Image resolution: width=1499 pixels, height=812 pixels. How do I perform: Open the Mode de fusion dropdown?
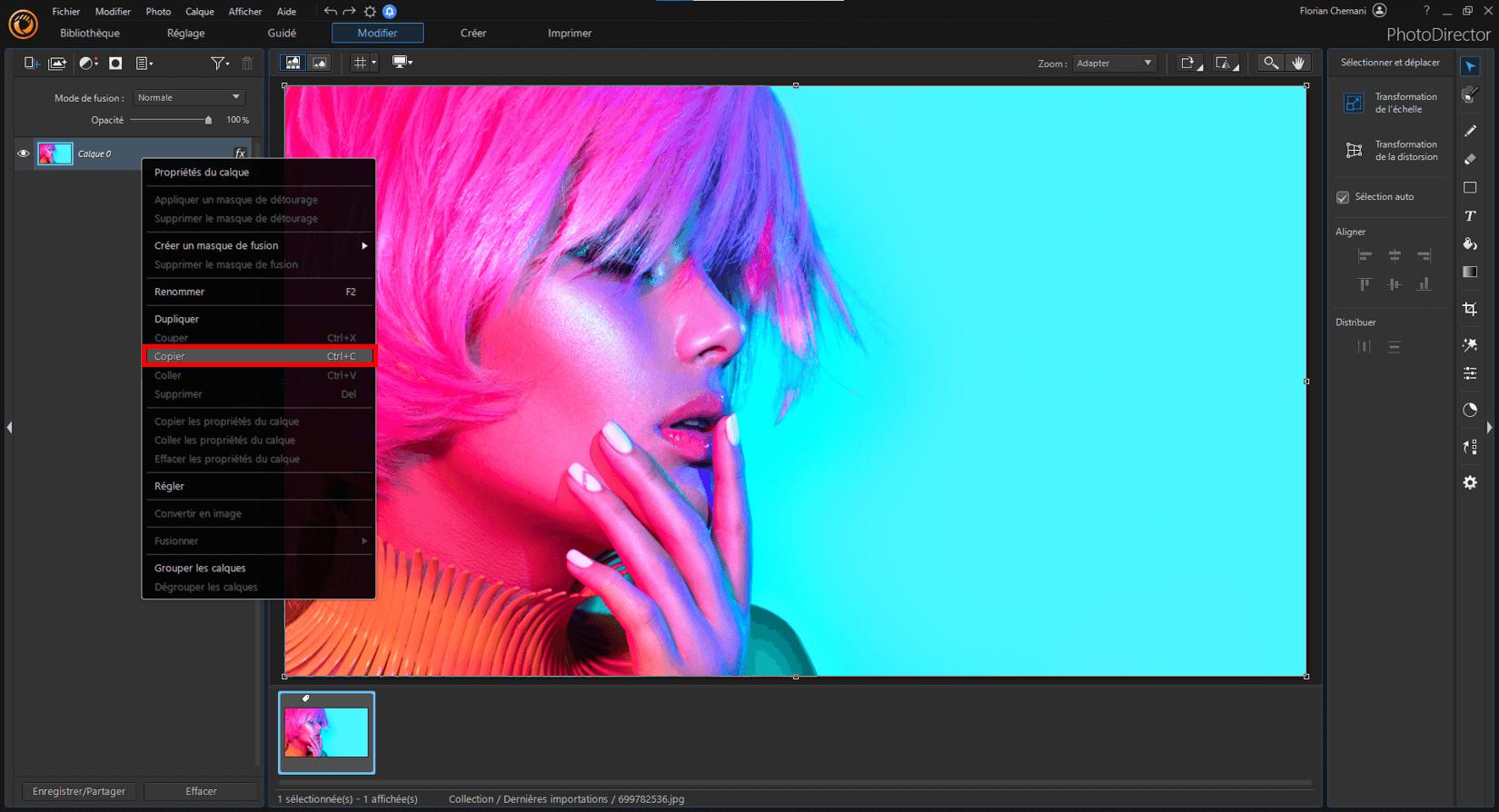[189, 97]
